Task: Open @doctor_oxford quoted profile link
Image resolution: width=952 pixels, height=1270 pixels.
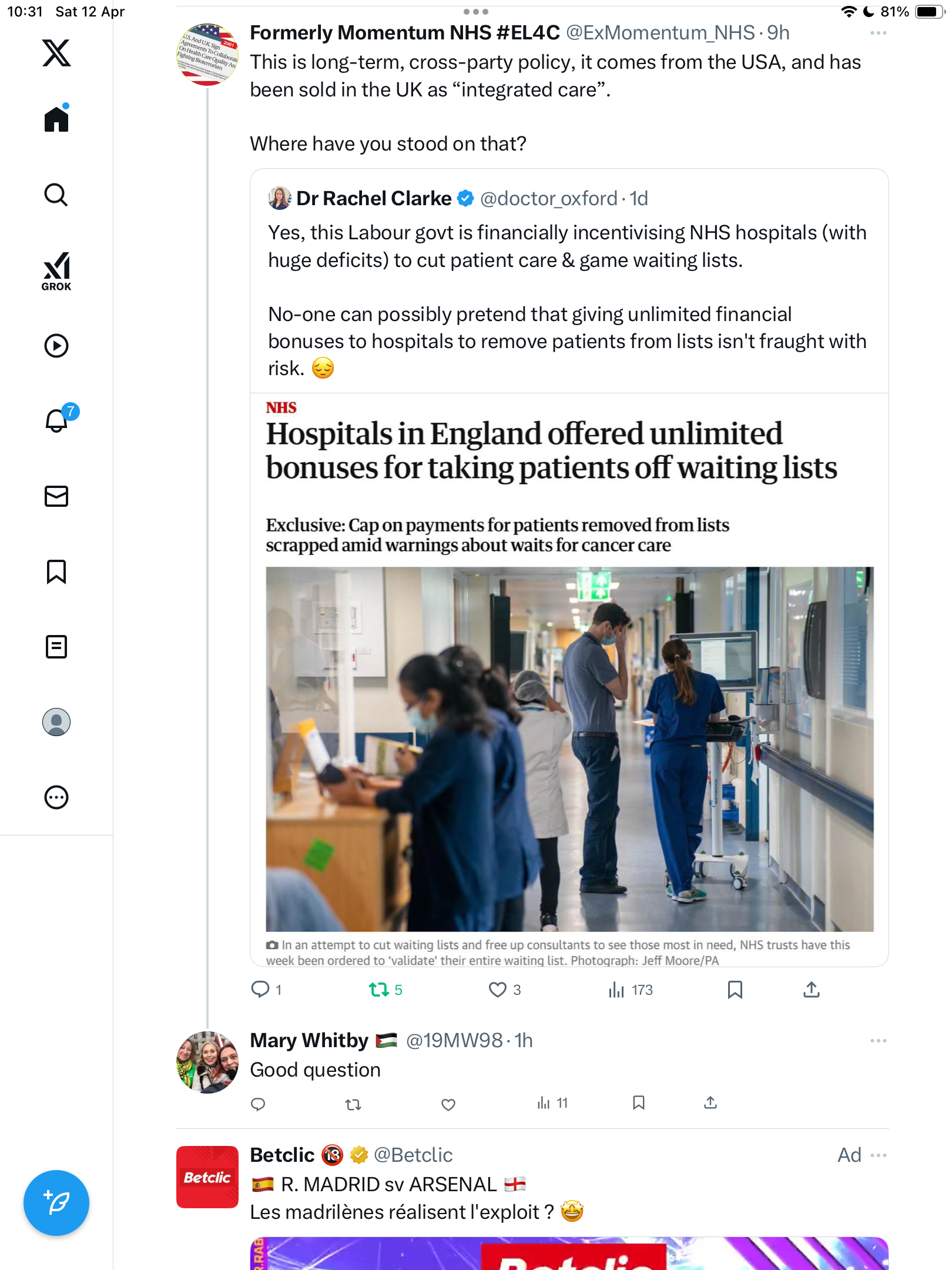Action: [x=548, y=199]
